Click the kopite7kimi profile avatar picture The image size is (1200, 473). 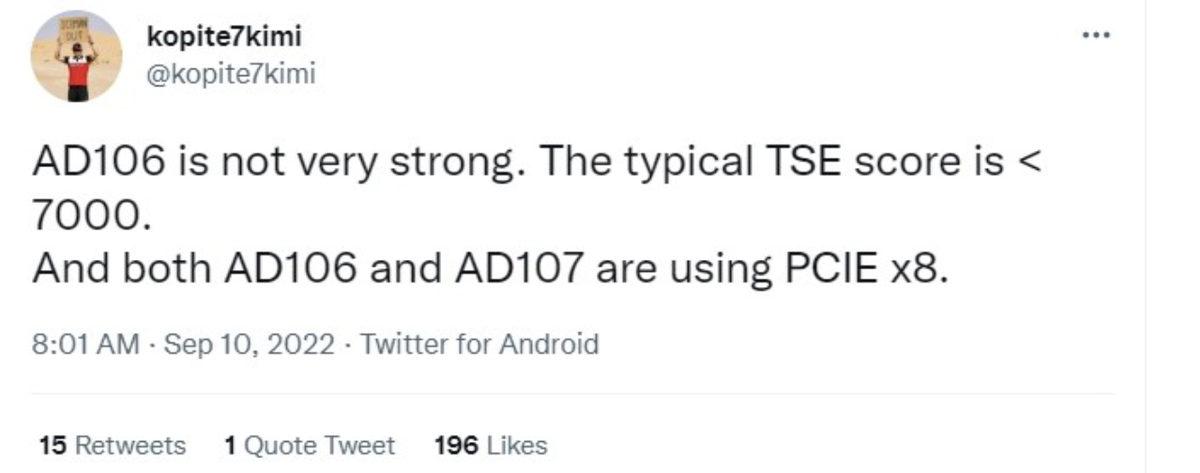77,56
